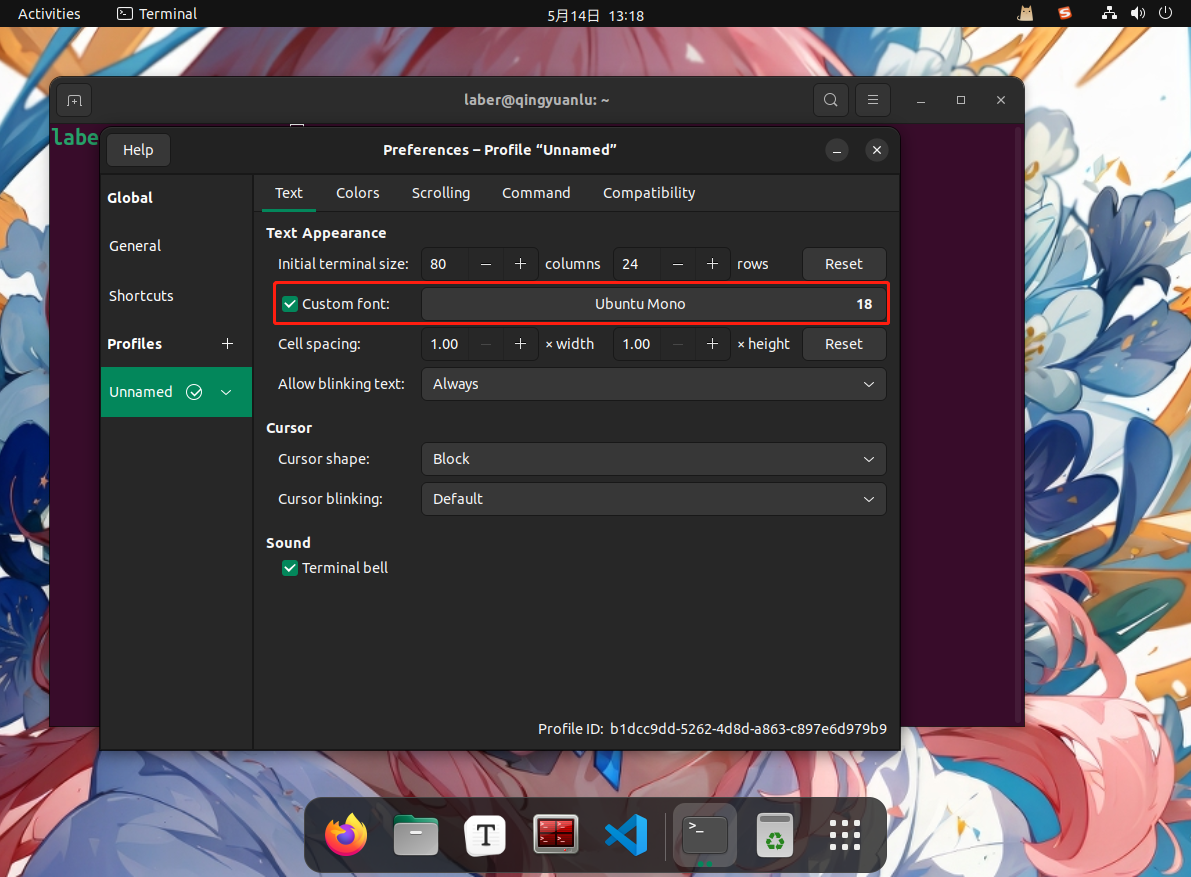This screenshot has height=877, width=1191.
Task: Reset initial terminal size
Action: 844,264
